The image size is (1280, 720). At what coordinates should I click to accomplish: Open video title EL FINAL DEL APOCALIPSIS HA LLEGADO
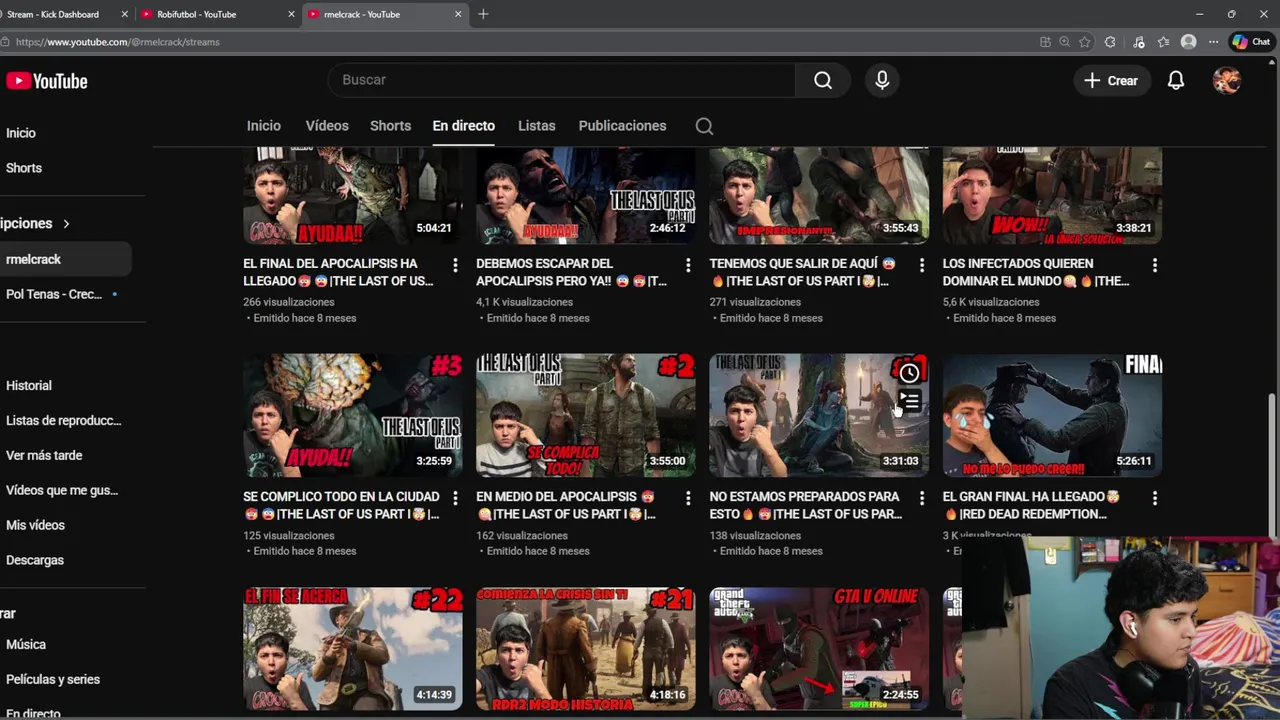tap(338, 273)
